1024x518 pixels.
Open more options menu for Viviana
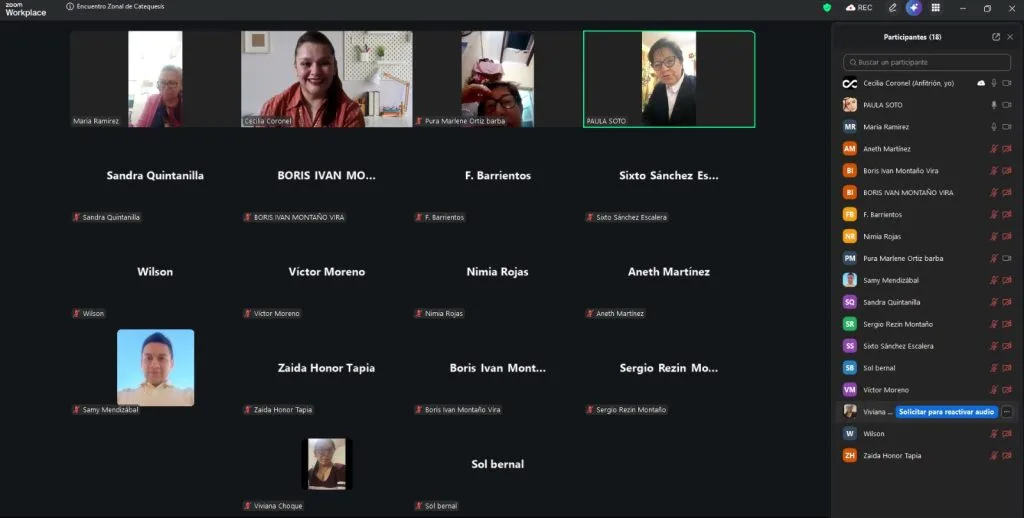coord(1007,412)
